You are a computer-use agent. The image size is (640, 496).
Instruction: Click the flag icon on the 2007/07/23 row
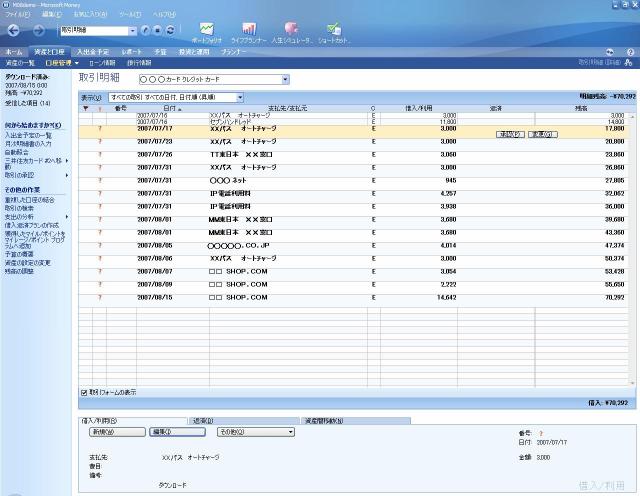pos(100,142)
